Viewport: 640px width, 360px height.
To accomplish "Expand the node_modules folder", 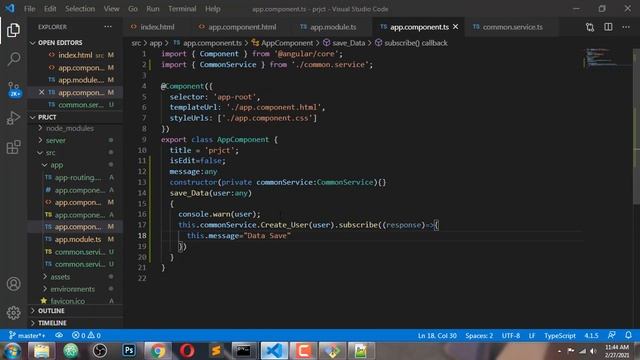I will 76,128.
